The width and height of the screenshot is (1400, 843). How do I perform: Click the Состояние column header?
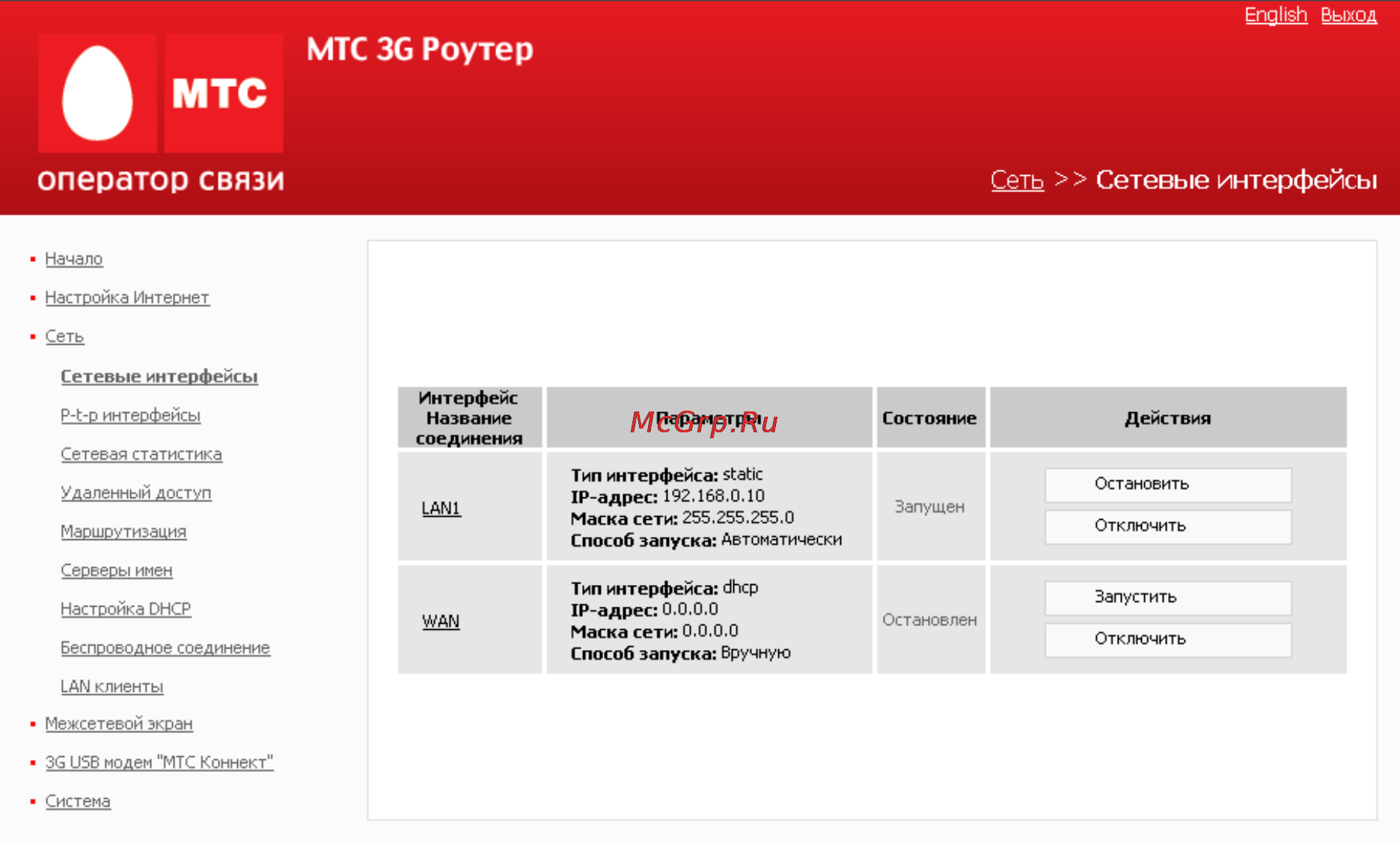pyautogui.click(x=930, y=418)
